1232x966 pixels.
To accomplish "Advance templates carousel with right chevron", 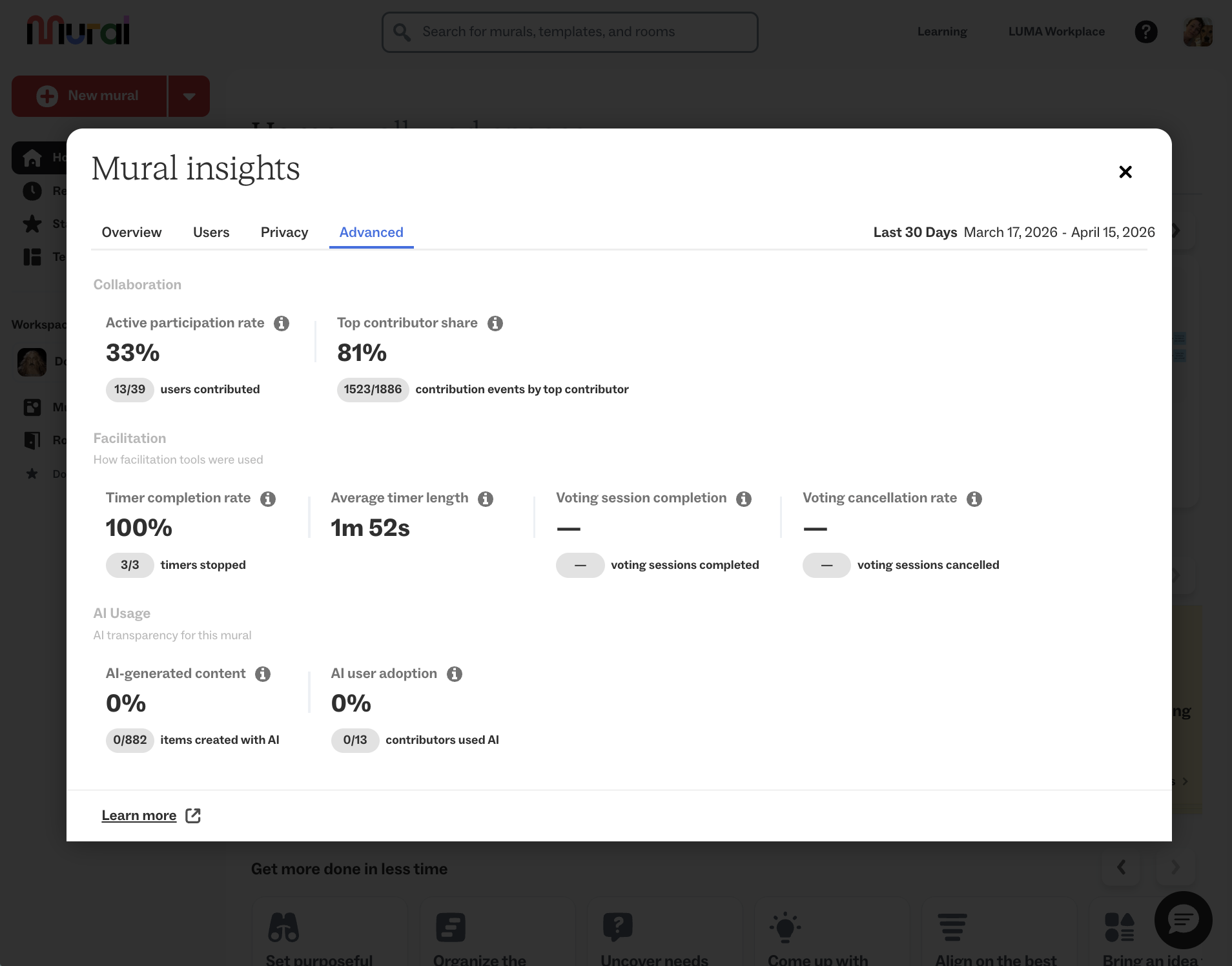I will coord(1175,867).
